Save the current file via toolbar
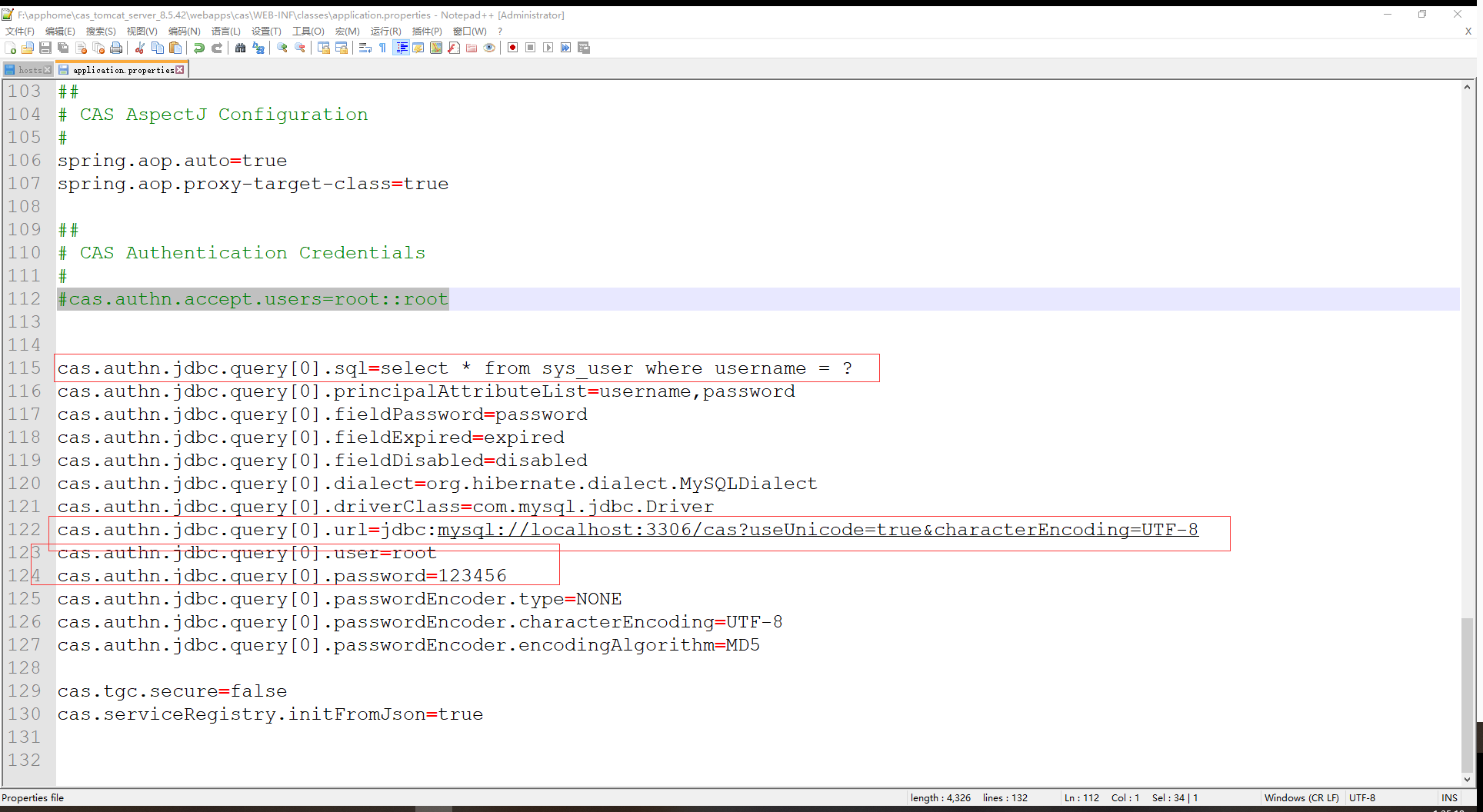Image resolution: width=1483 pixels, height=812 pixels. point(45,48)
